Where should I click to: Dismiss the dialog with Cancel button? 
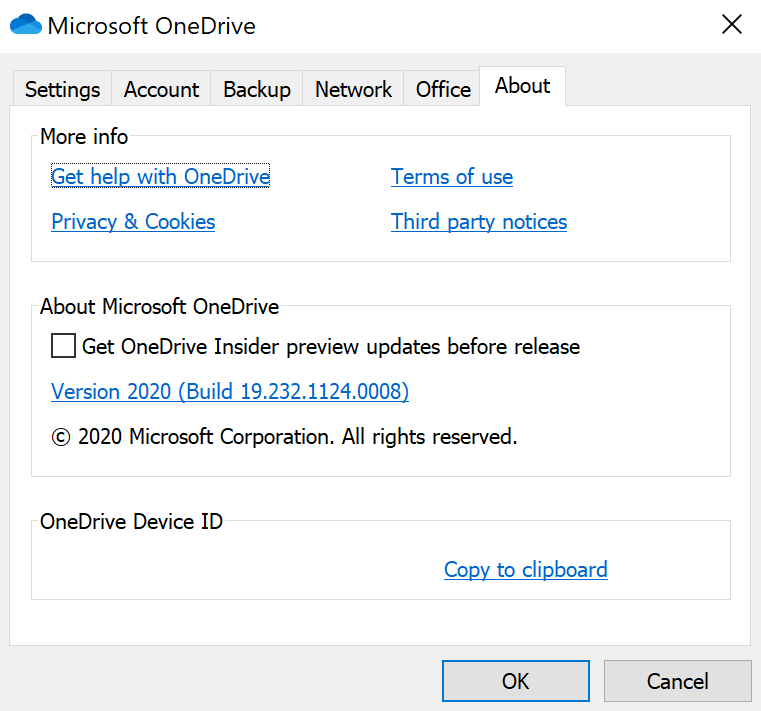point(678,681)
